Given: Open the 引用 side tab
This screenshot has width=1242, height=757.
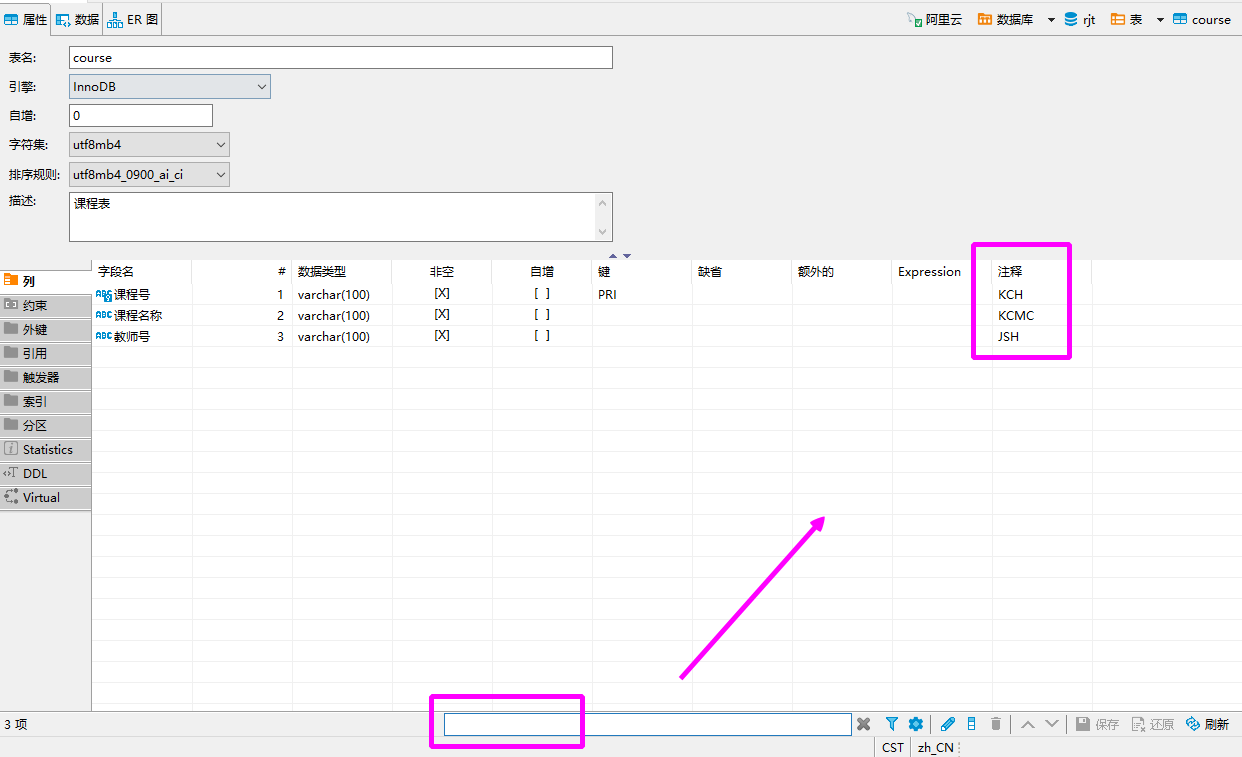Looking at the screenshot, I should (46, 353).
